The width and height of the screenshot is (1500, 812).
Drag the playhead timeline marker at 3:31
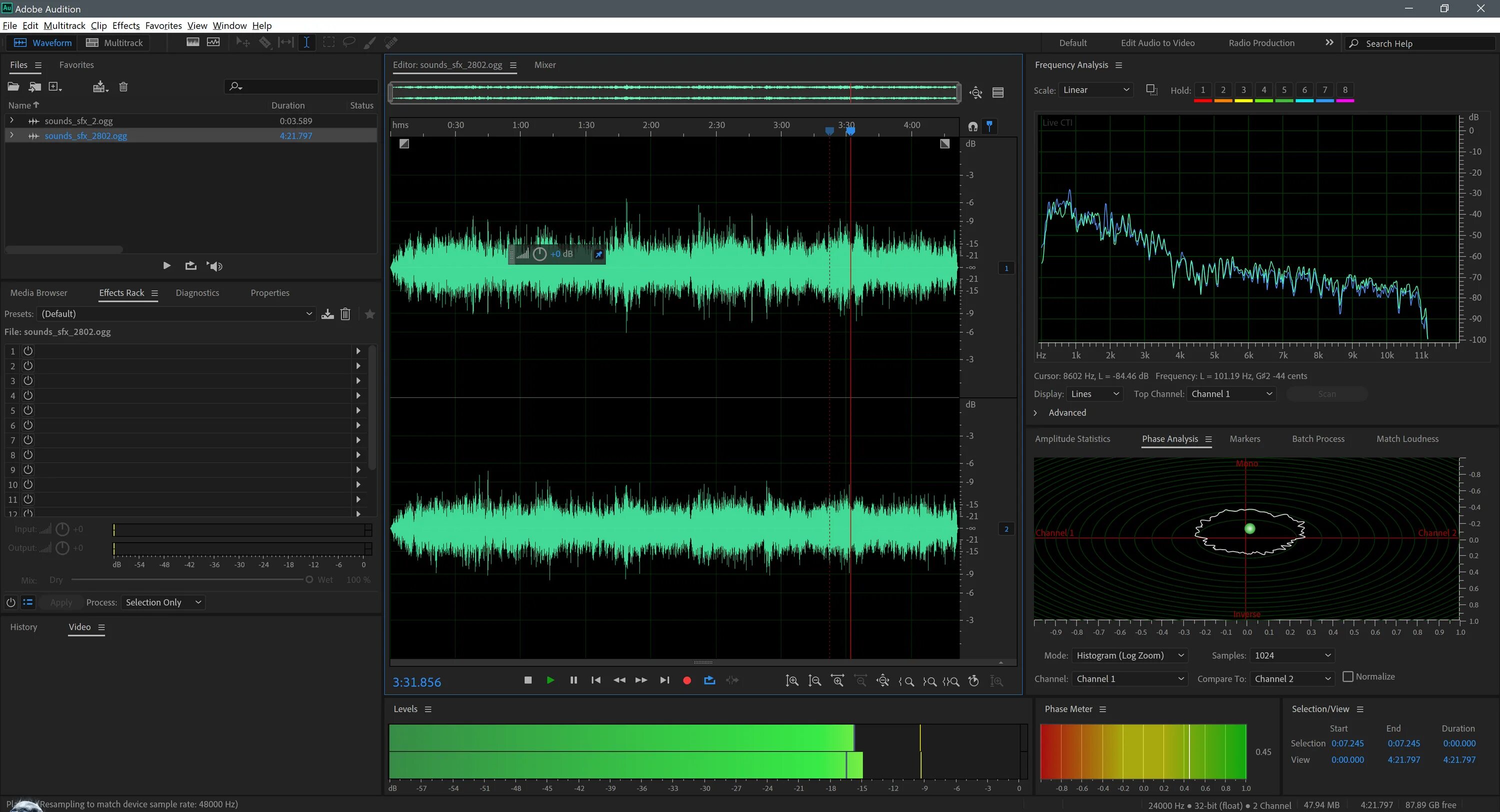[x=850, y=130]
